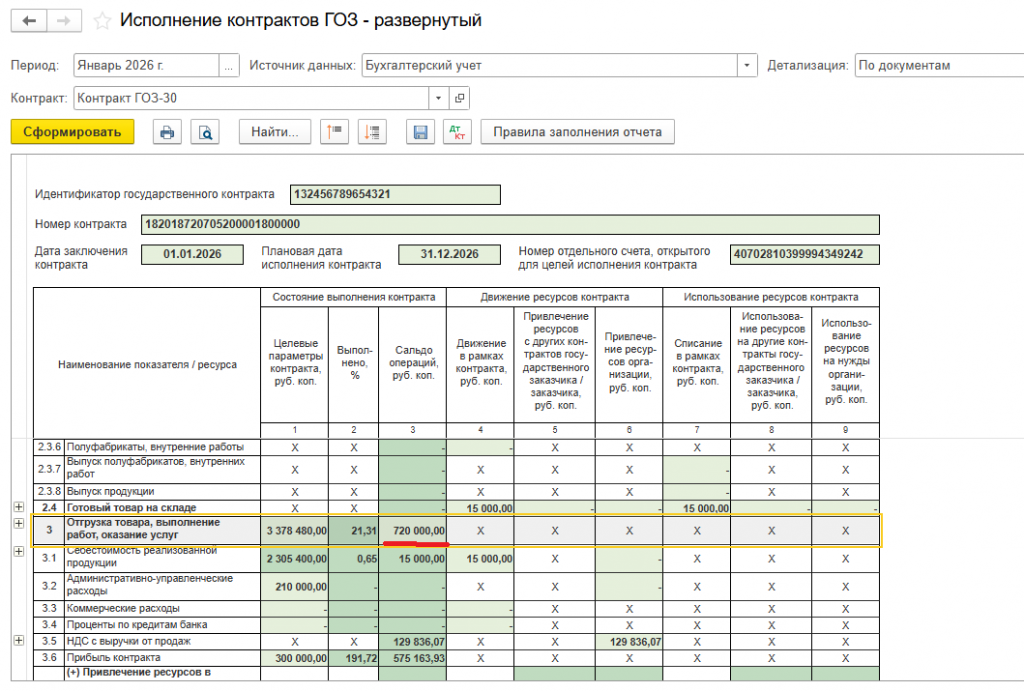Print the report using printer icon

click(x=167, y=132)
